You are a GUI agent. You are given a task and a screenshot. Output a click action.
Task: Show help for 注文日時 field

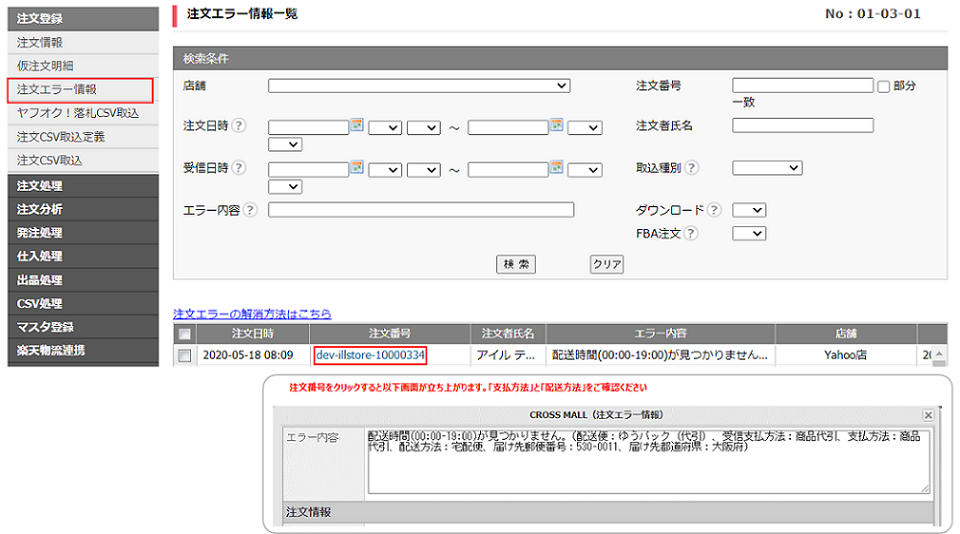coord(239,126)
